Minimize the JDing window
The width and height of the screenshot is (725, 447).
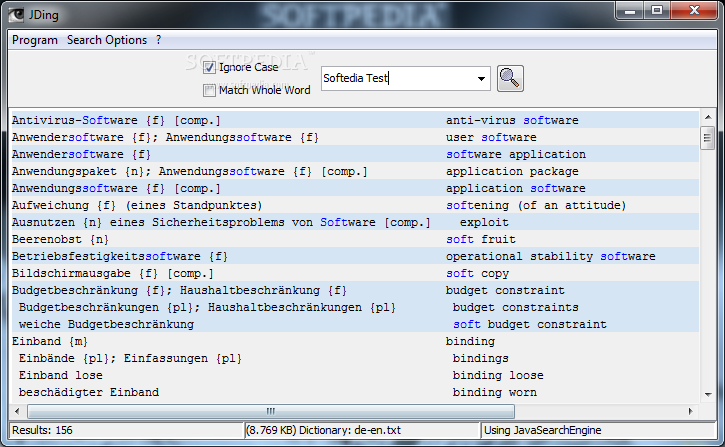630,11
